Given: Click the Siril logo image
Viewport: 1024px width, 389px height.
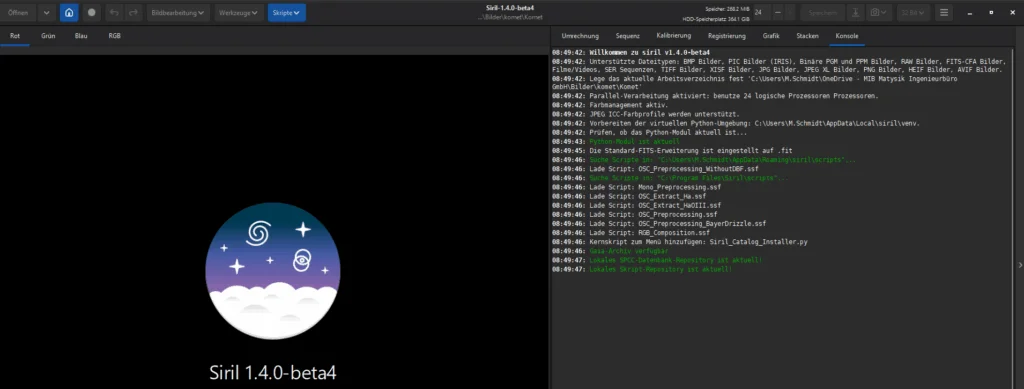Looking at the screenshot, I should coord(273,270).
